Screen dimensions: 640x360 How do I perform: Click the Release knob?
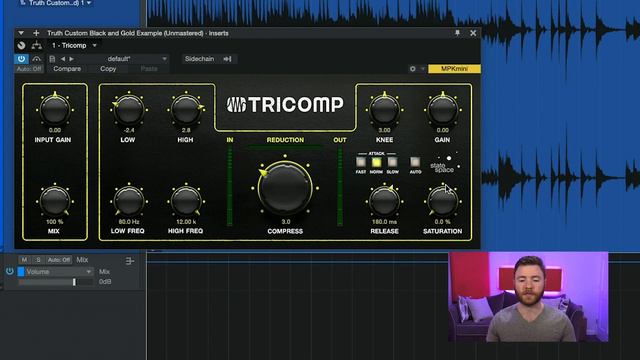[x=384, y=201]
